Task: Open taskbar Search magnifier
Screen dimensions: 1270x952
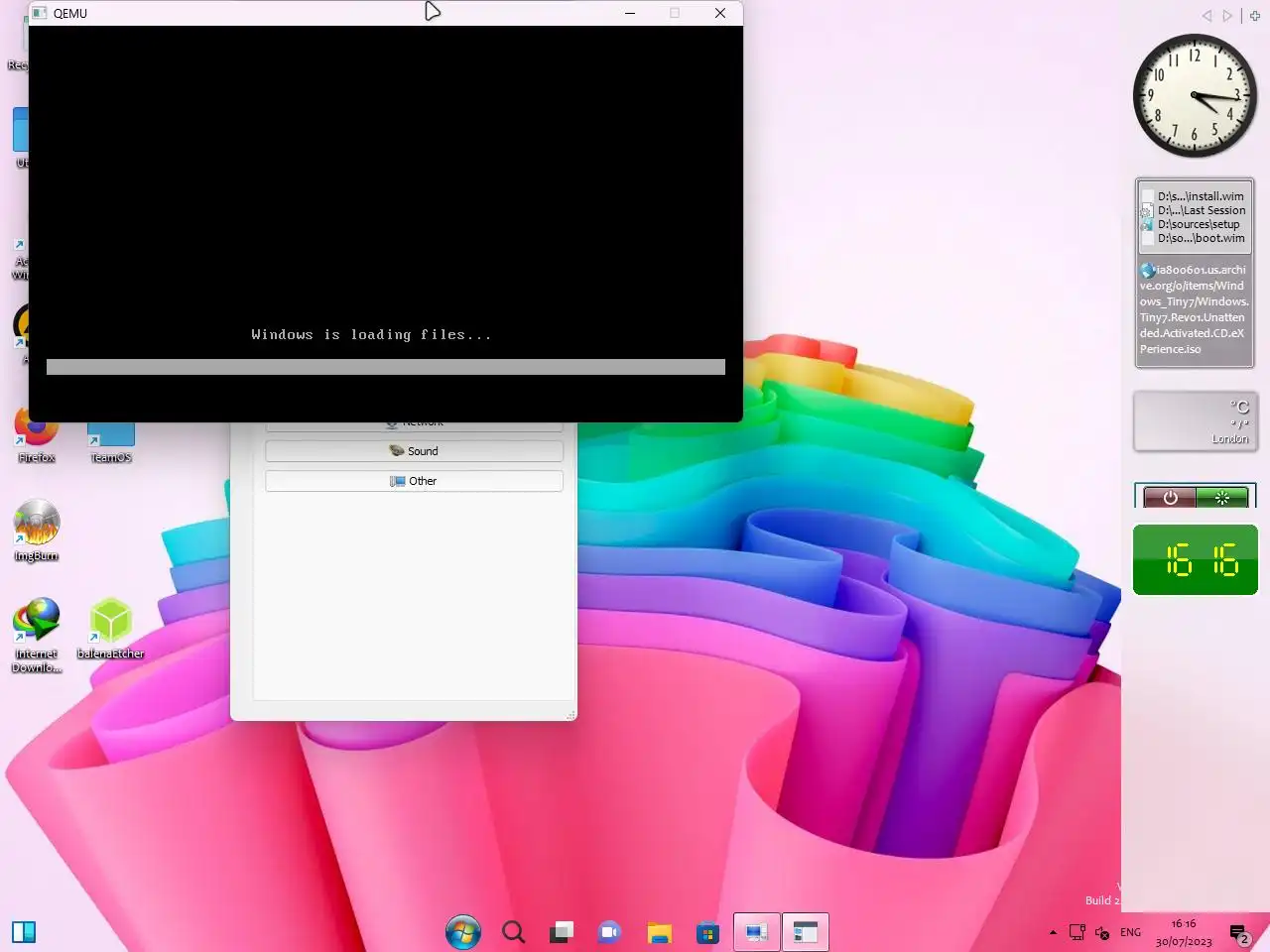Action: point(513,932)
